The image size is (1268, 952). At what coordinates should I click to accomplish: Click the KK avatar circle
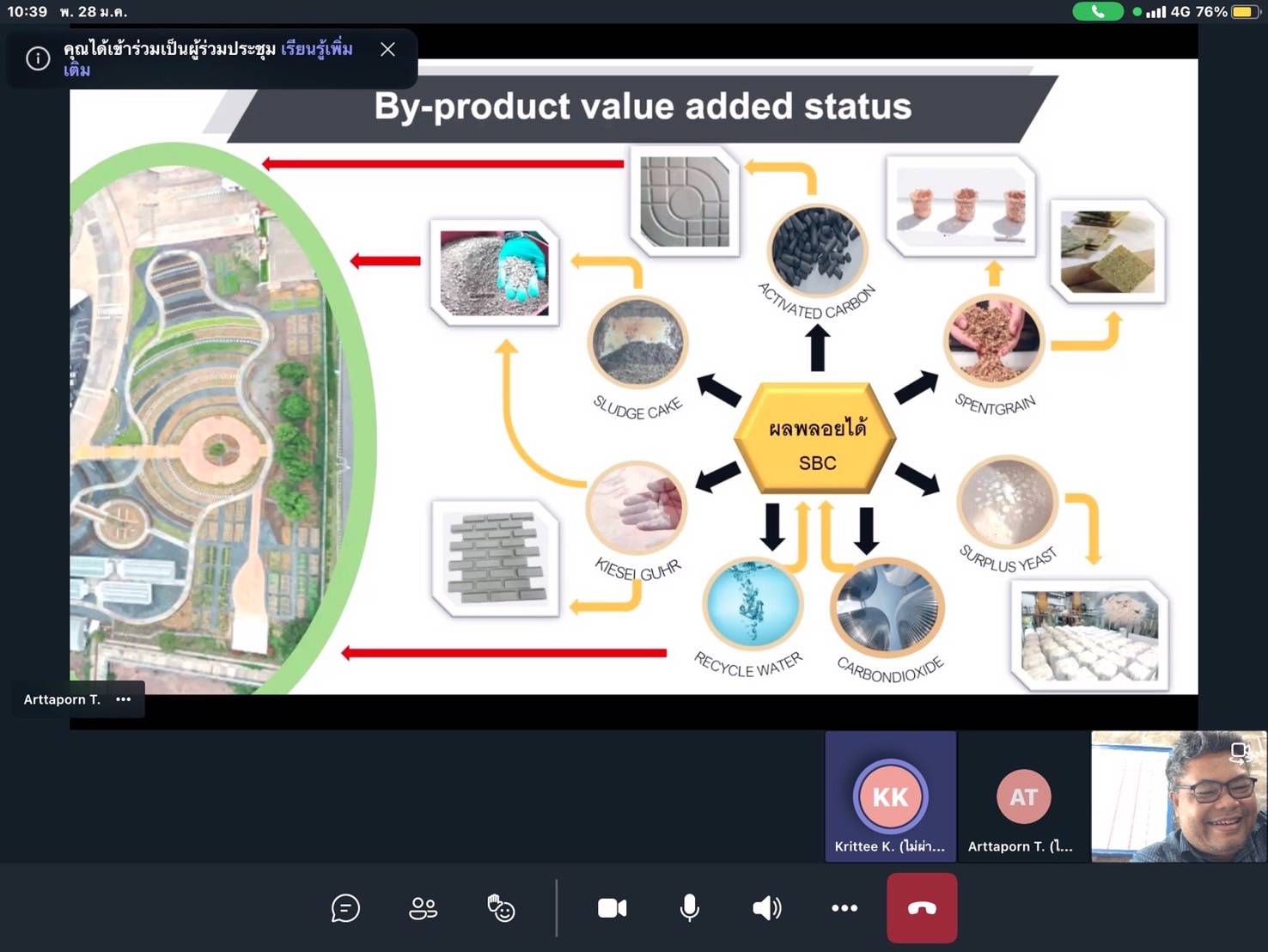(890, 796)
